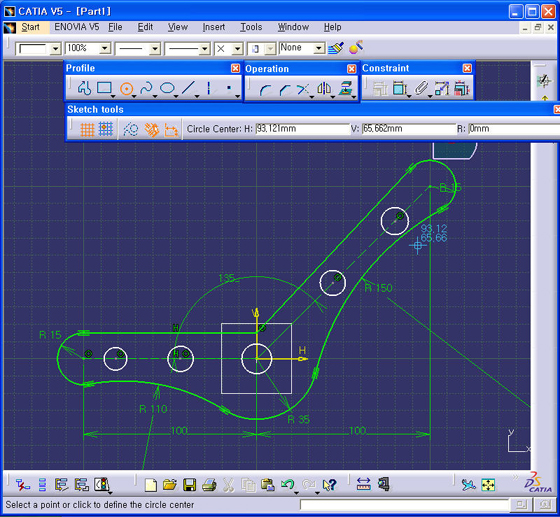Expand the None layer dropdown
Screen dimensions: 560x517
click(319, 48)
